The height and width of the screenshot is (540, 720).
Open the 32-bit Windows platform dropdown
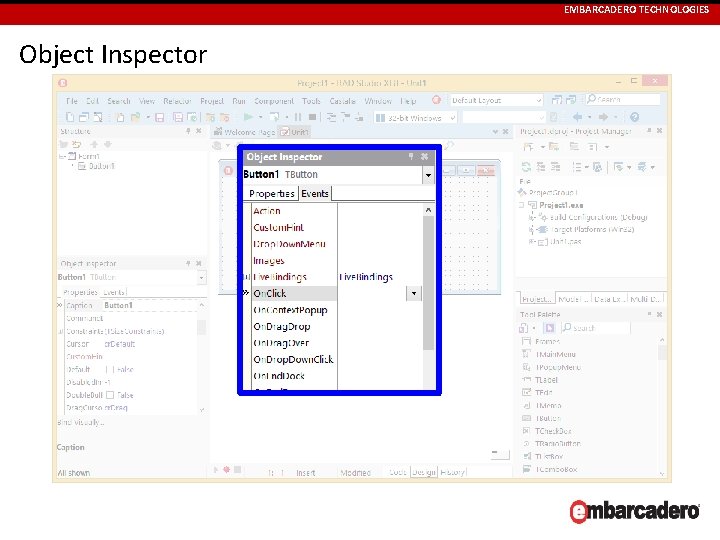(x=452, y=118)
